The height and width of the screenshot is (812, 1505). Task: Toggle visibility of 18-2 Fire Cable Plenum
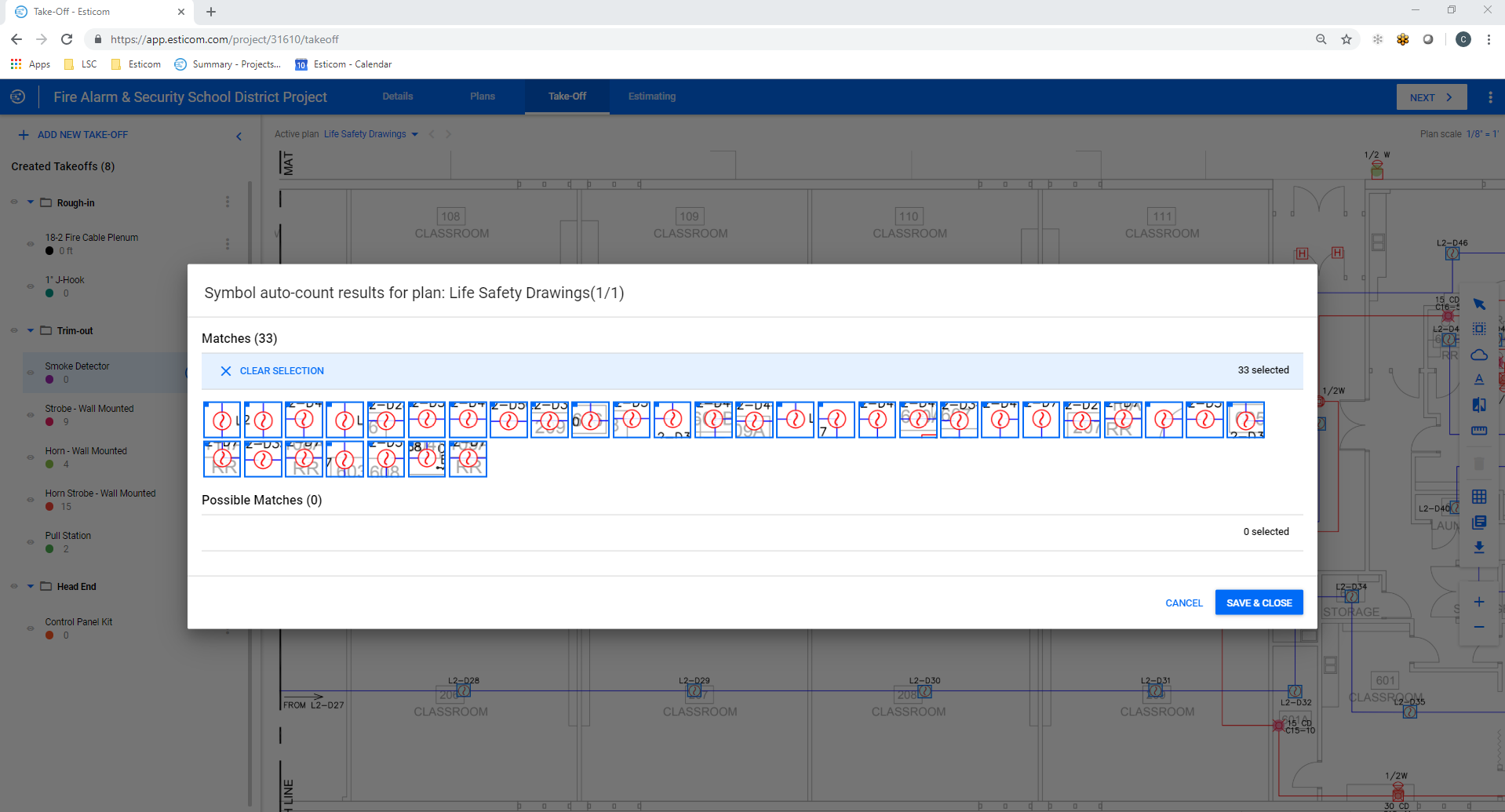tap(31, 244)
